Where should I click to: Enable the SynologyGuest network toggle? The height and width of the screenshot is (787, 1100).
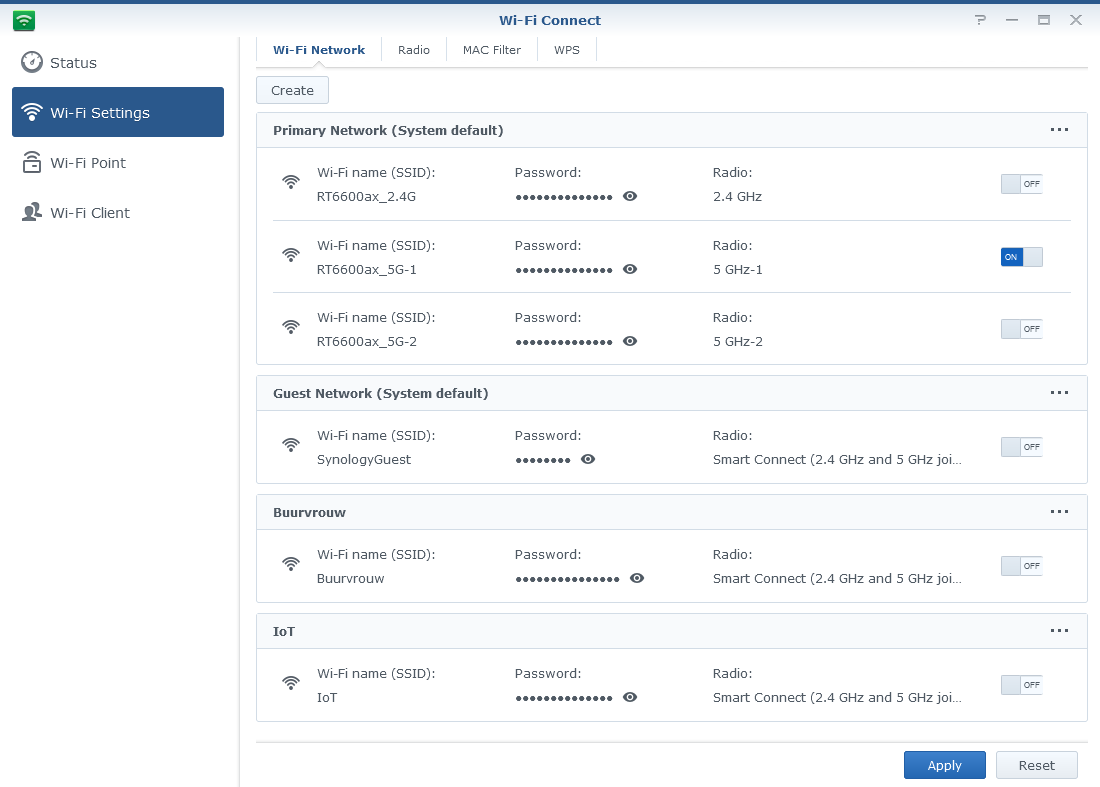point(1021,447)
